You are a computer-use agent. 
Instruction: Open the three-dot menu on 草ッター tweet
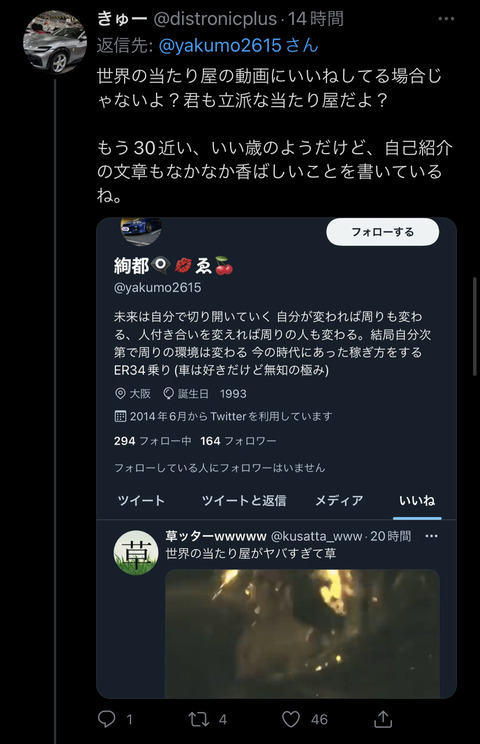click(x=431, y=536)
